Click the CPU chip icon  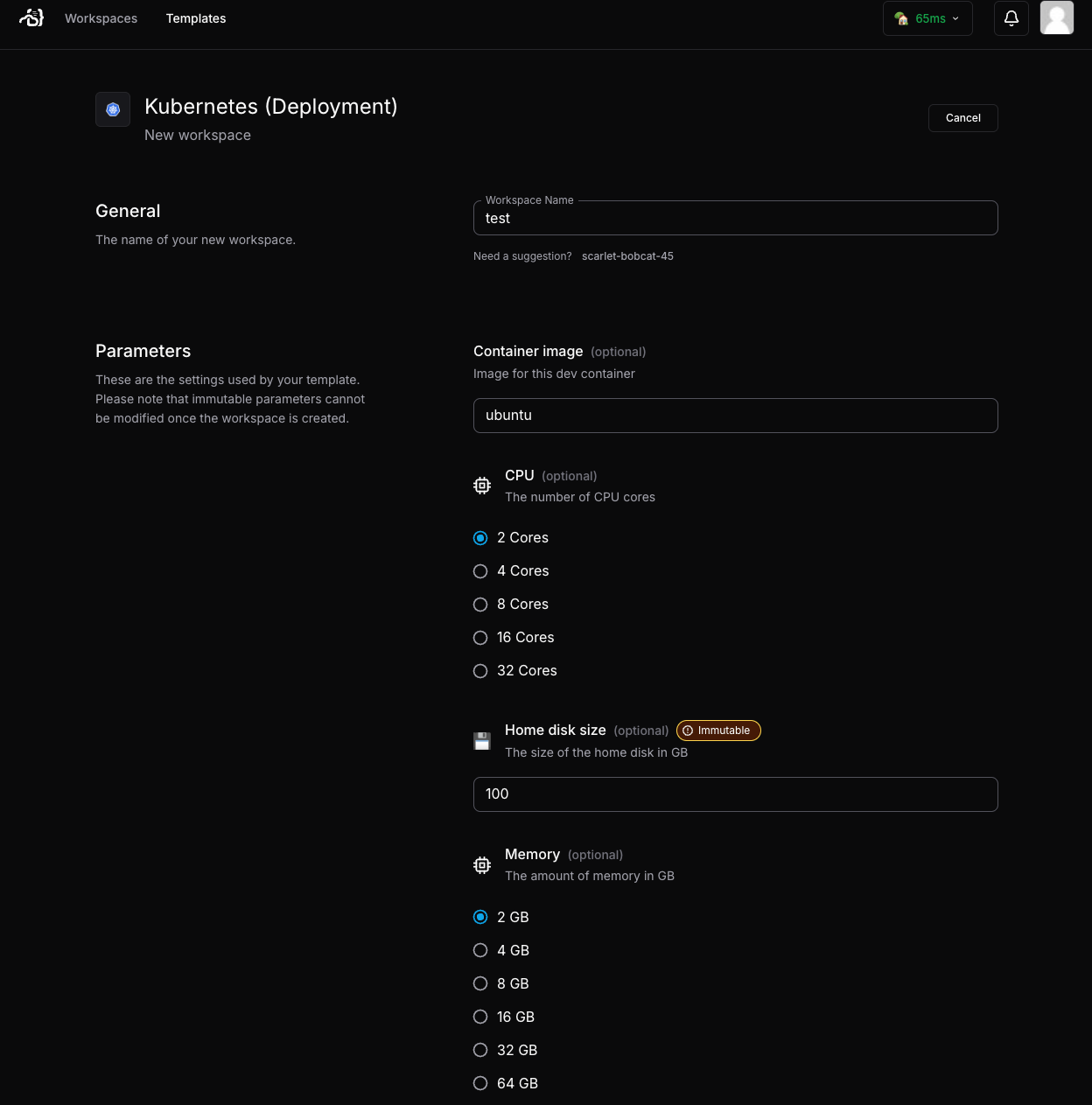(482, 486)
